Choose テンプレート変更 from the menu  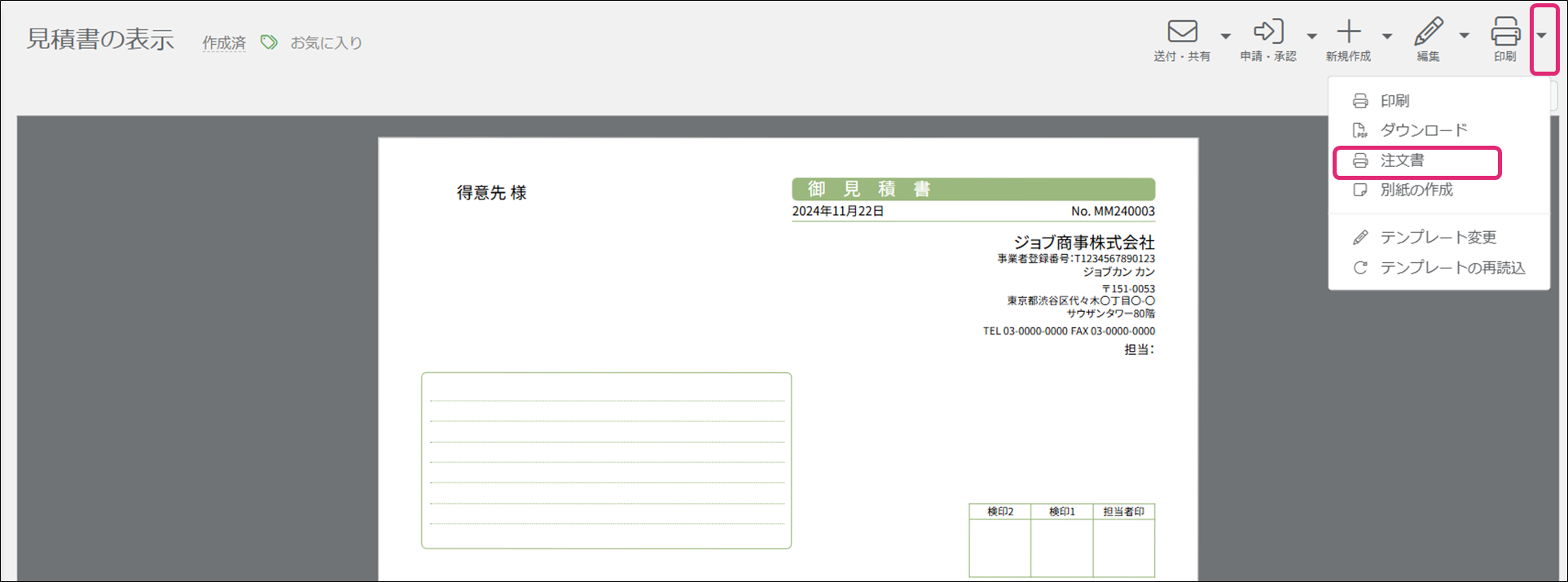point(1438,238)
